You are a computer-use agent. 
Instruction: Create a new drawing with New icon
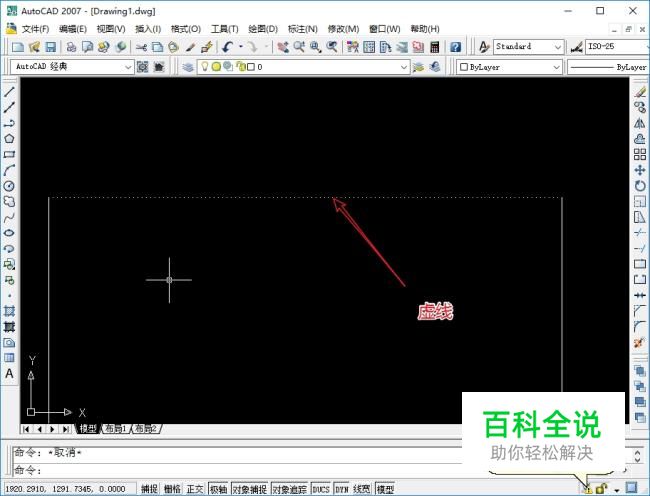[18, 47]
